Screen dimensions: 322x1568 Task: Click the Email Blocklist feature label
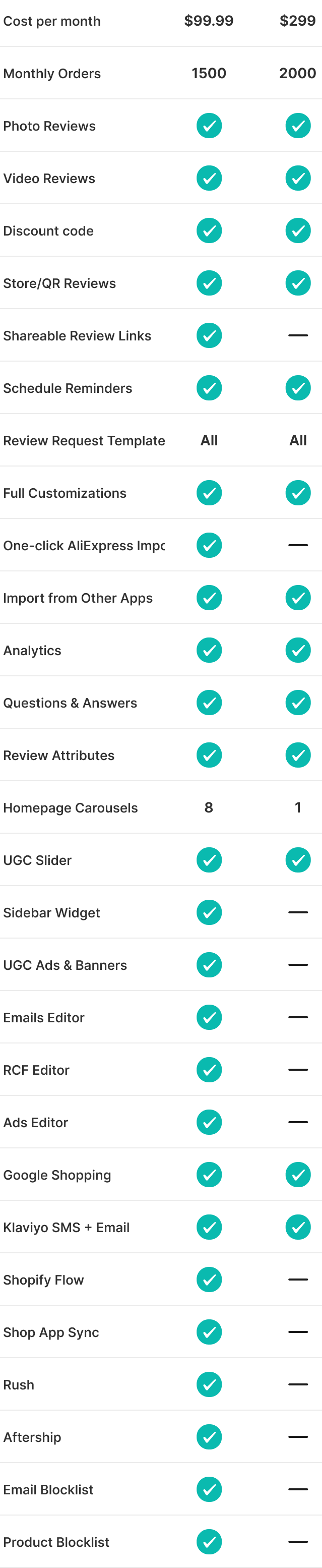tap(48, 1489)
